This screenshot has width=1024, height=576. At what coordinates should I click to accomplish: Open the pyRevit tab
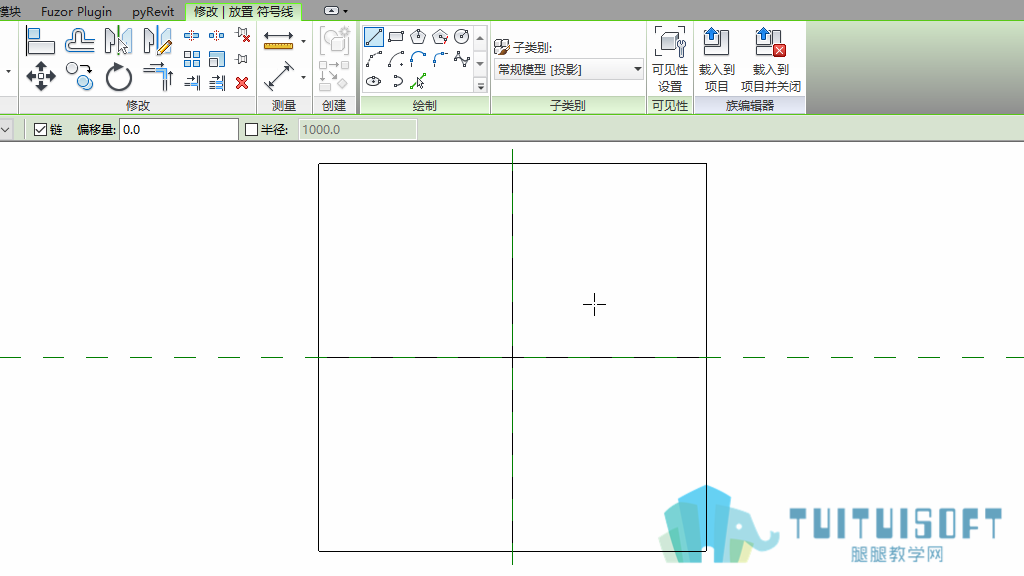tap(153, 12)
